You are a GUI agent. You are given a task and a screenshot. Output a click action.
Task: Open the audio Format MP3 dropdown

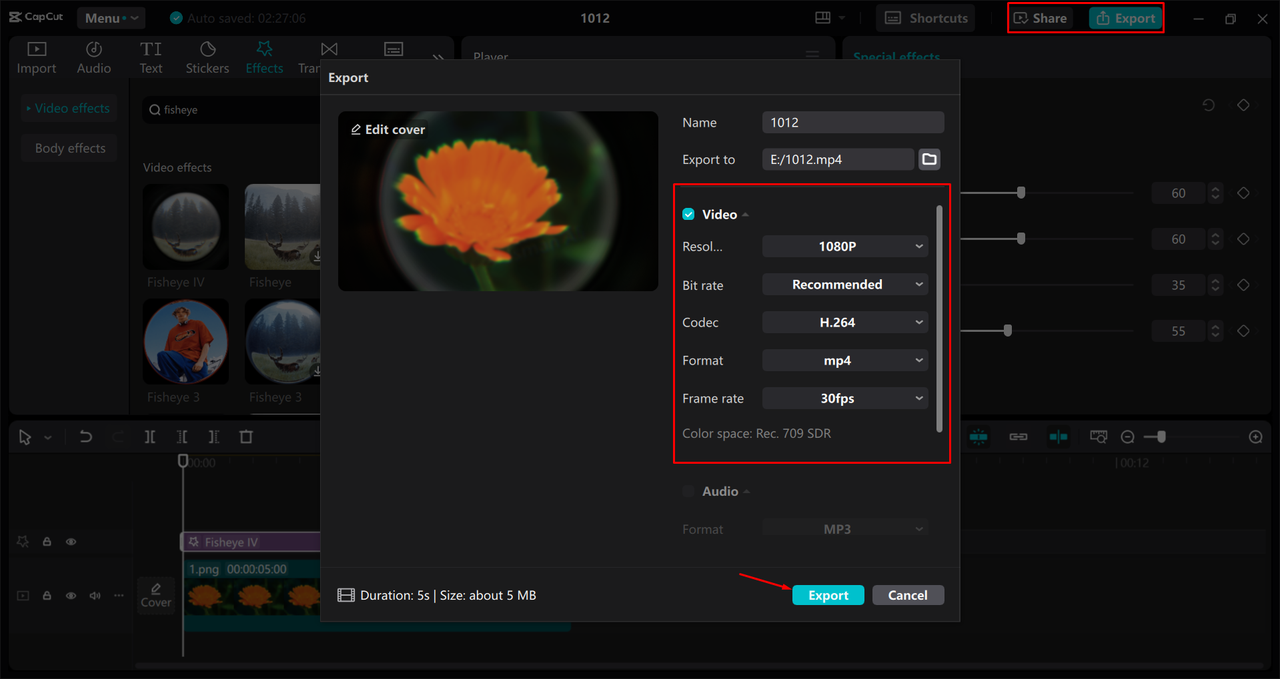coord(845,529)
